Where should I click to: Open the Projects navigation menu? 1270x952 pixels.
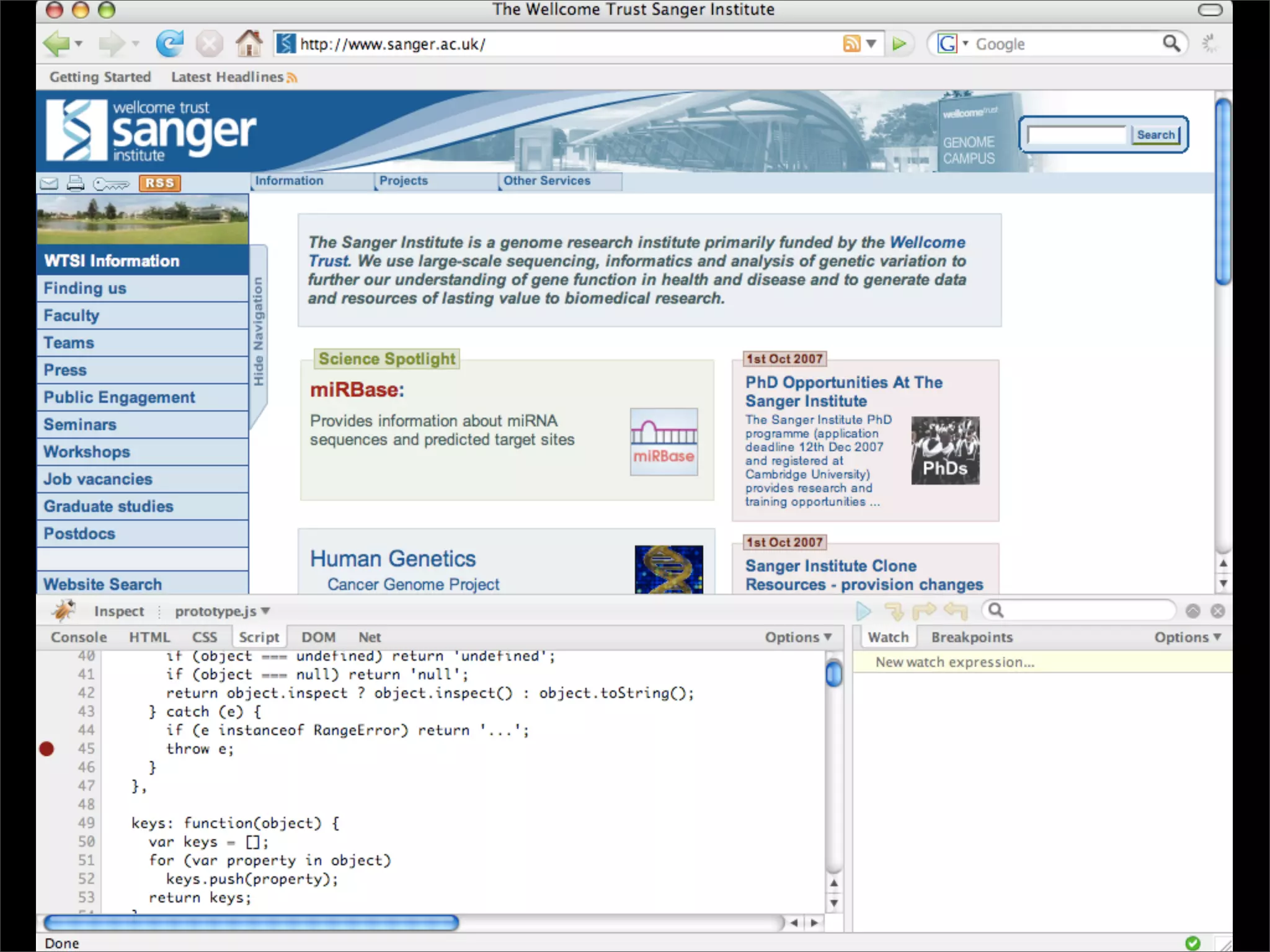[437, 181]
